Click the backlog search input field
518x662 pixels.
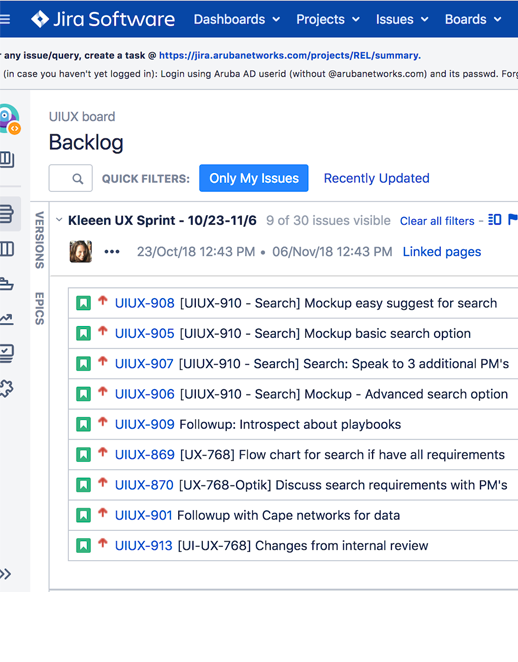71,178
